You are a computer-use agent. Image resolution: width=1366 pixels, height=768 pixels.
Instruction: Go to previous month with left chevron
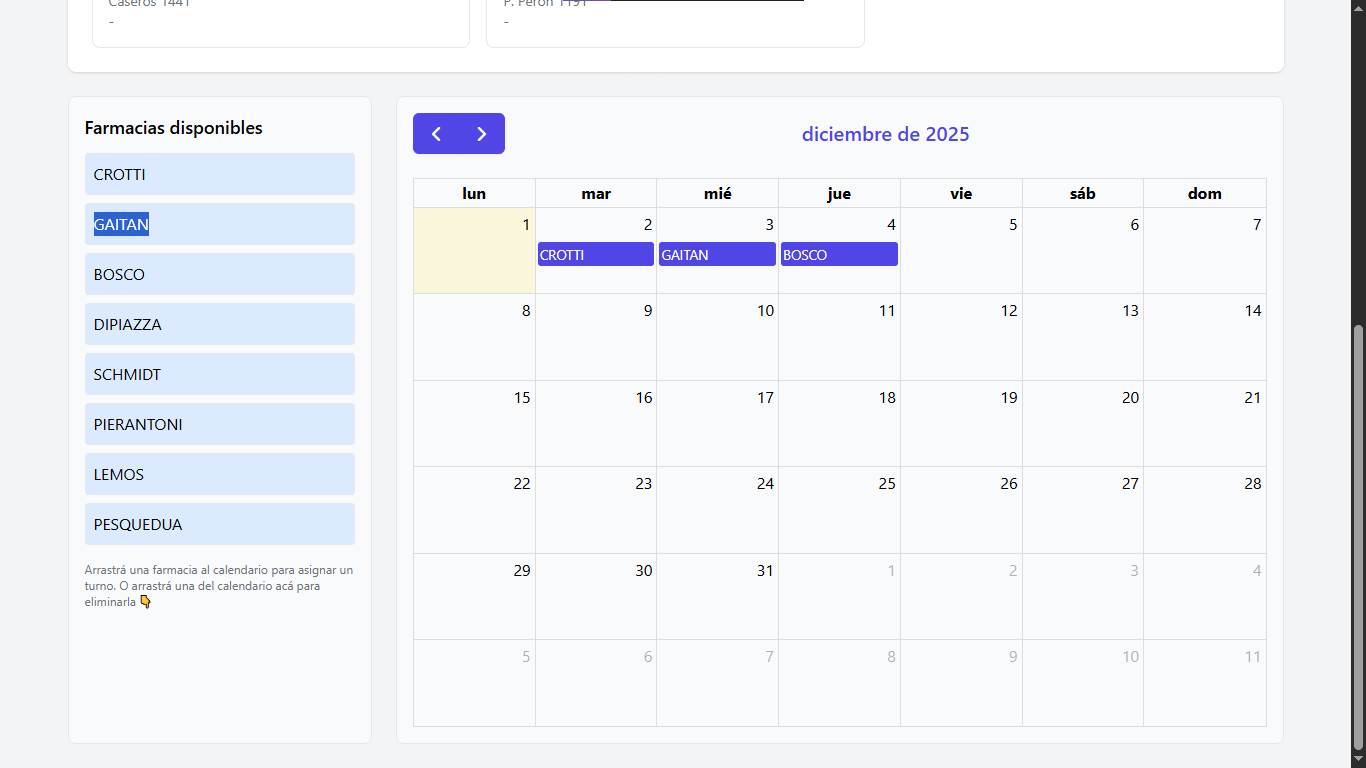pos(436,134)
